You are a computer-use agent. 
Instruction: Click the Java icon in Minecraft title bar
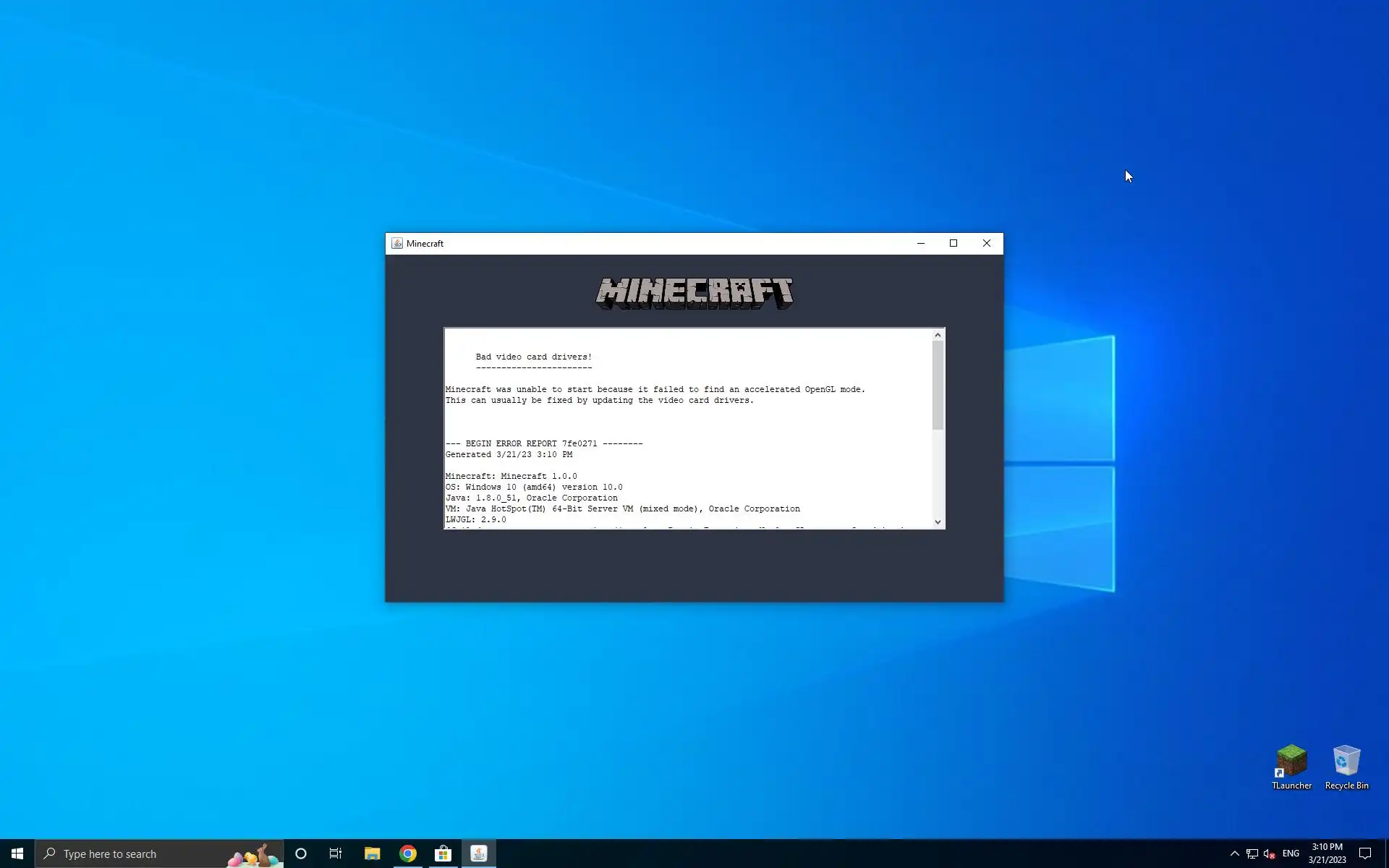(397, 244)
